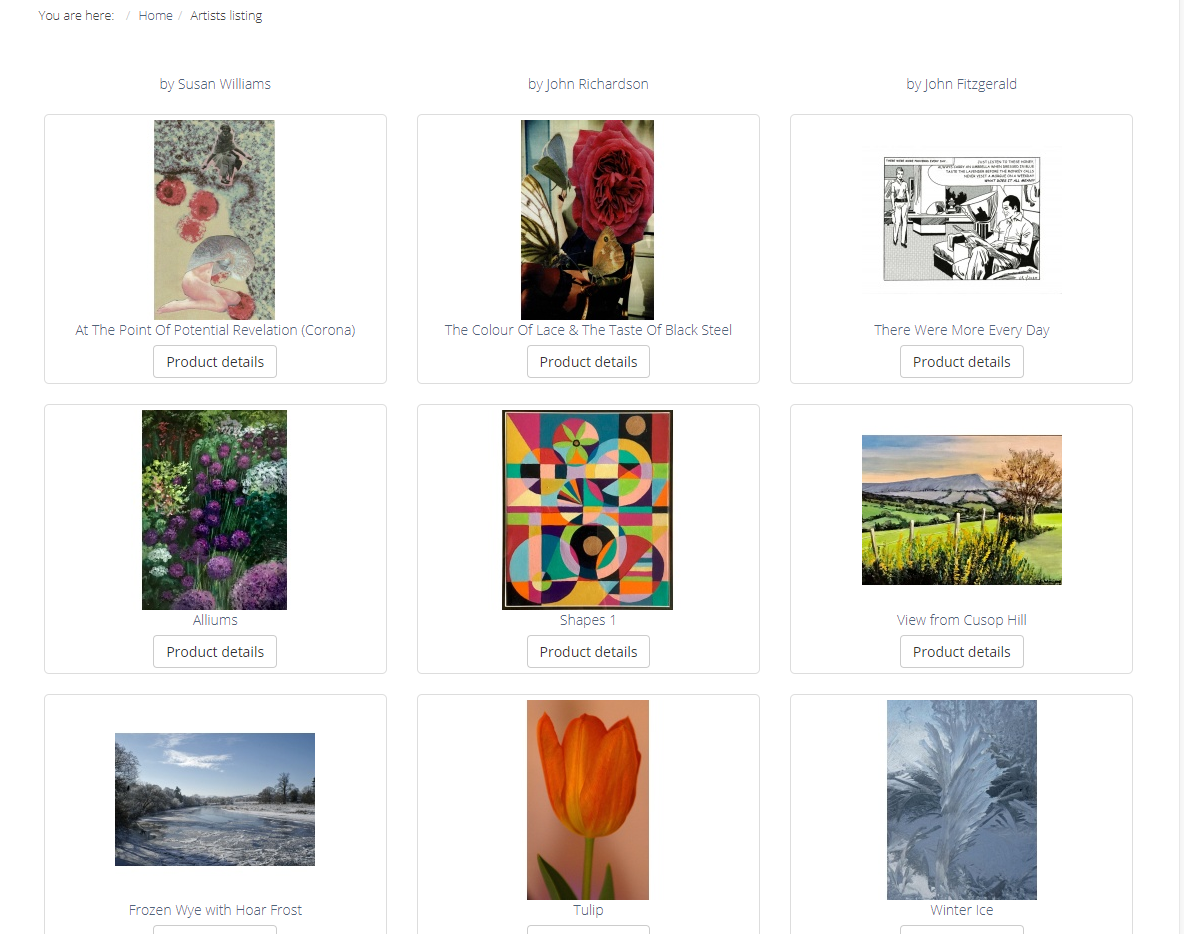View Product details for Black Steel artwork
Image resolution: width=1184 pixels, height=934 pixels.
tap(588, 362)
